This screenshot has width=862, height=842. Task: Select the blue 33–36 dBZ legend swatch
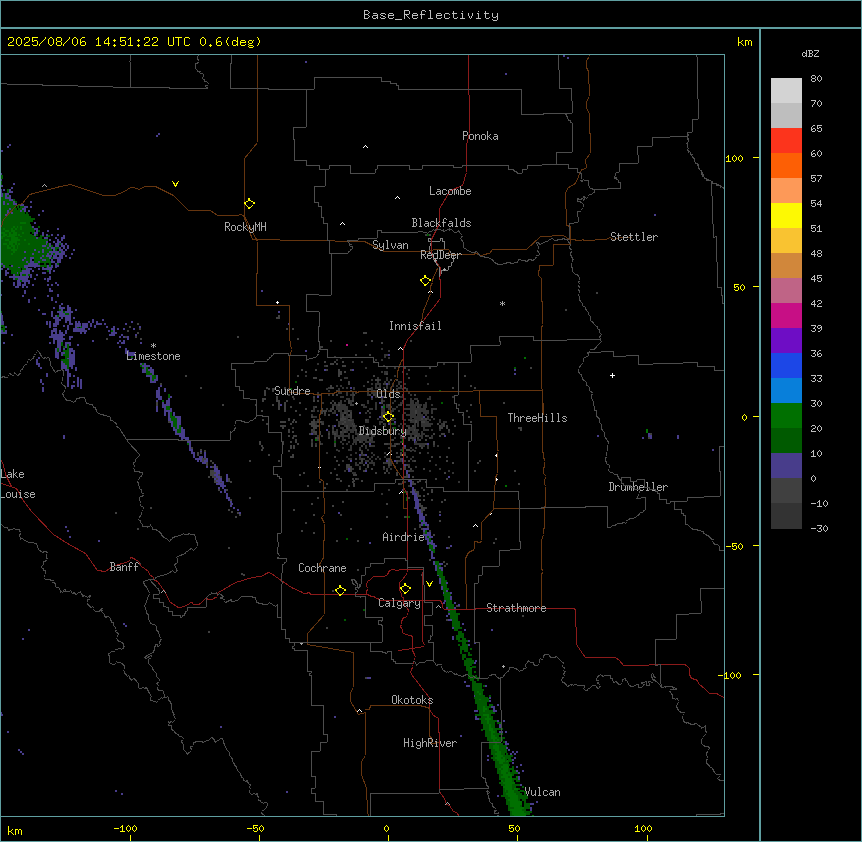tap(786, 365)
